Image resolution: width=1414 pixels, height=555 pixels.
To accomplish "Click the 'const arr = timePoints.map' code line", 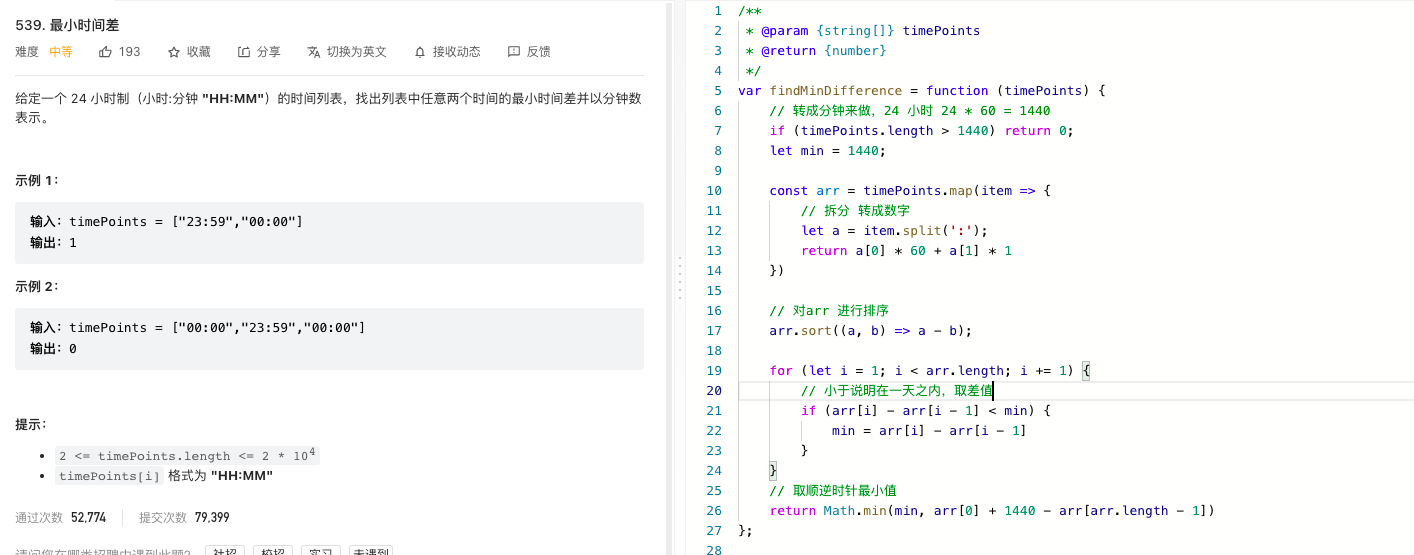I will coord(910,190).
